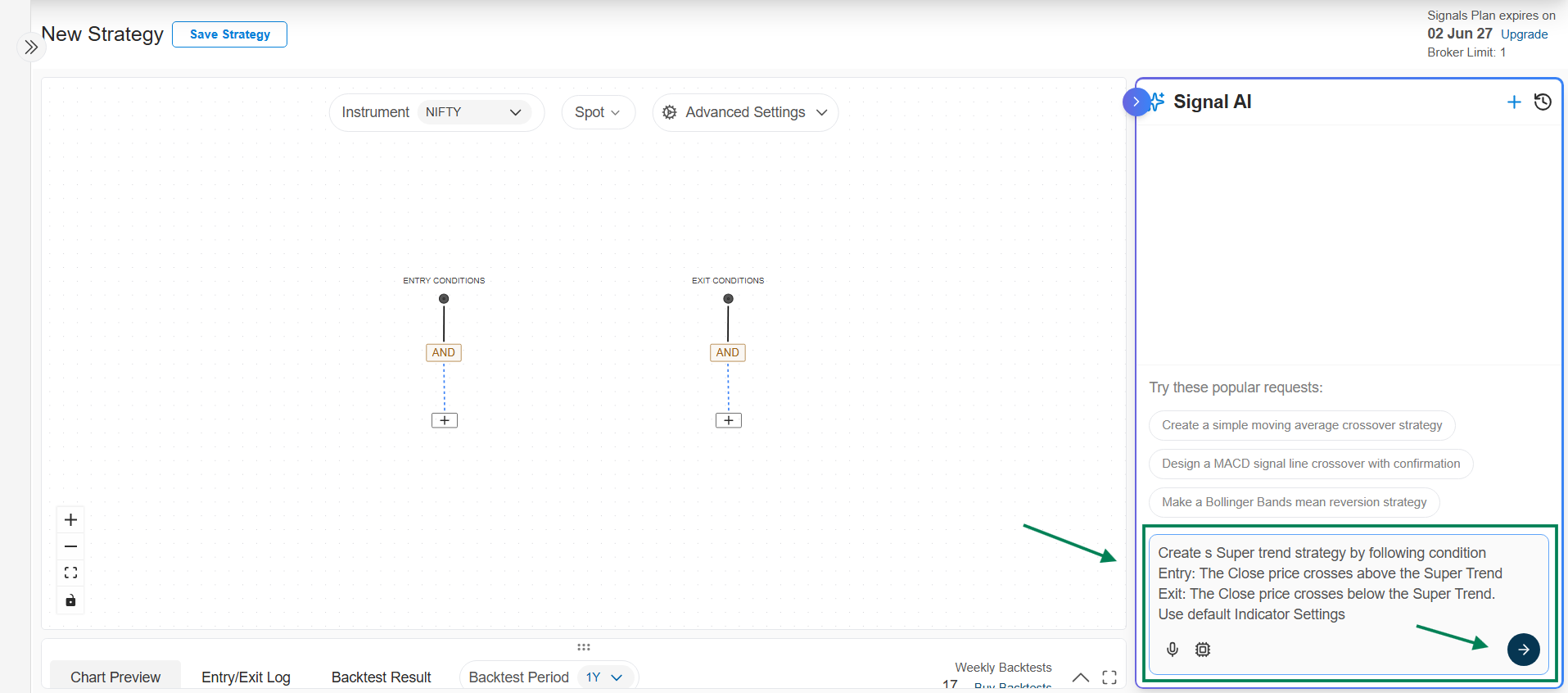Viewport: 1568px width, 693px height.
Task: Expand the left sidebar with double chevron
Action: [x=31, y=48]
